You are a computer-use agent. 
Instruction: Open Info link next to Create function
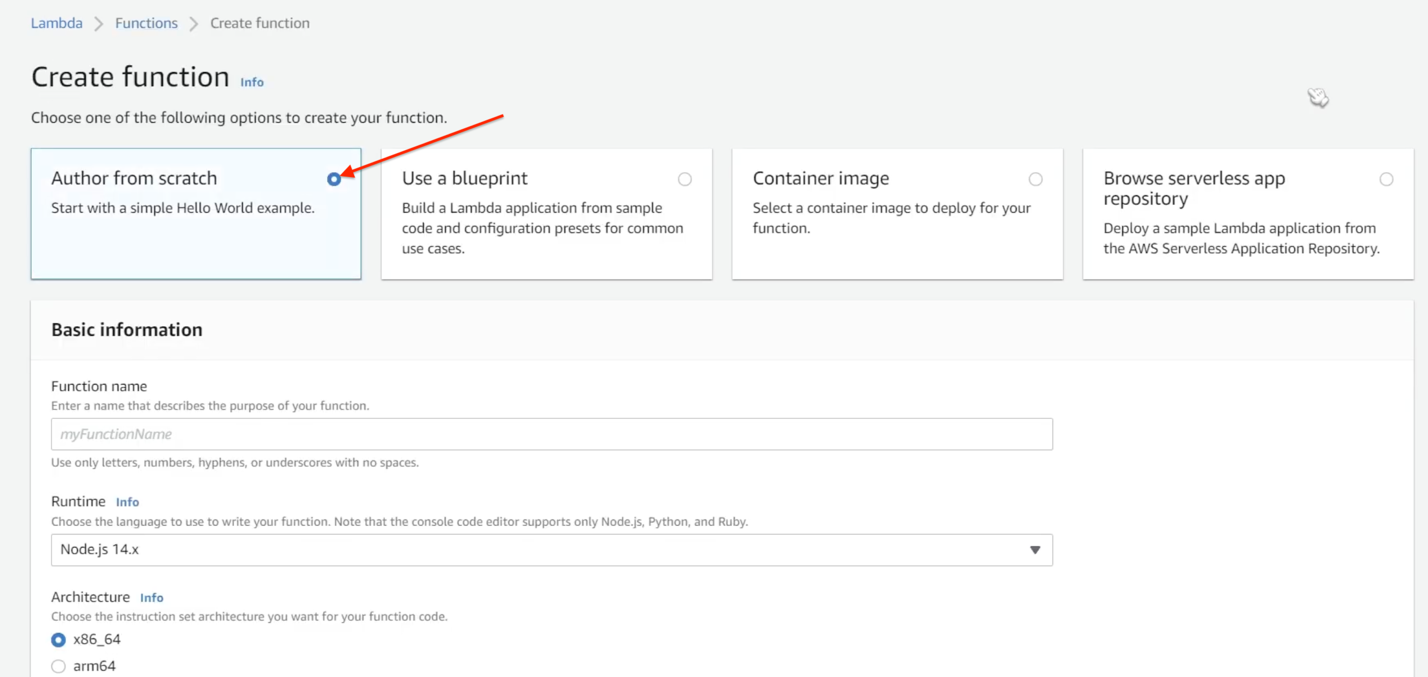[252, 82]
